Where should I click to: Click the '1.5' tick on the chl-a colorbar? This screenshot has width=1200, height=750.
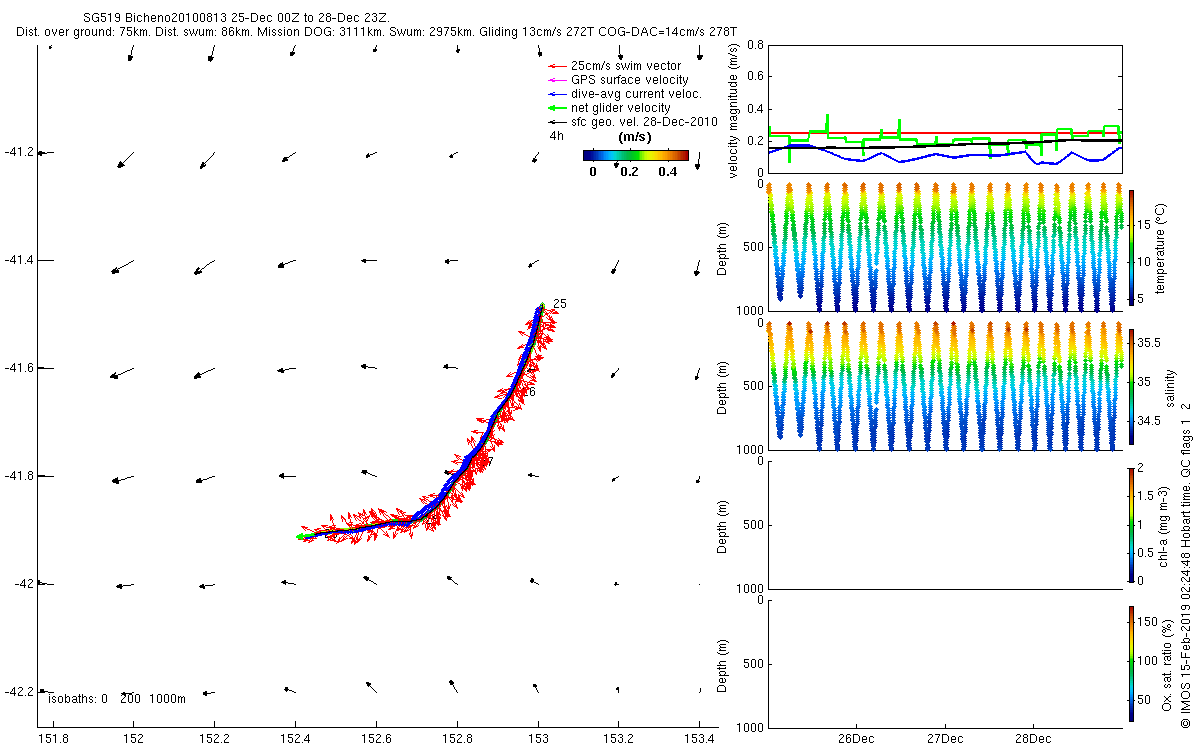(x=1148, y=496)
